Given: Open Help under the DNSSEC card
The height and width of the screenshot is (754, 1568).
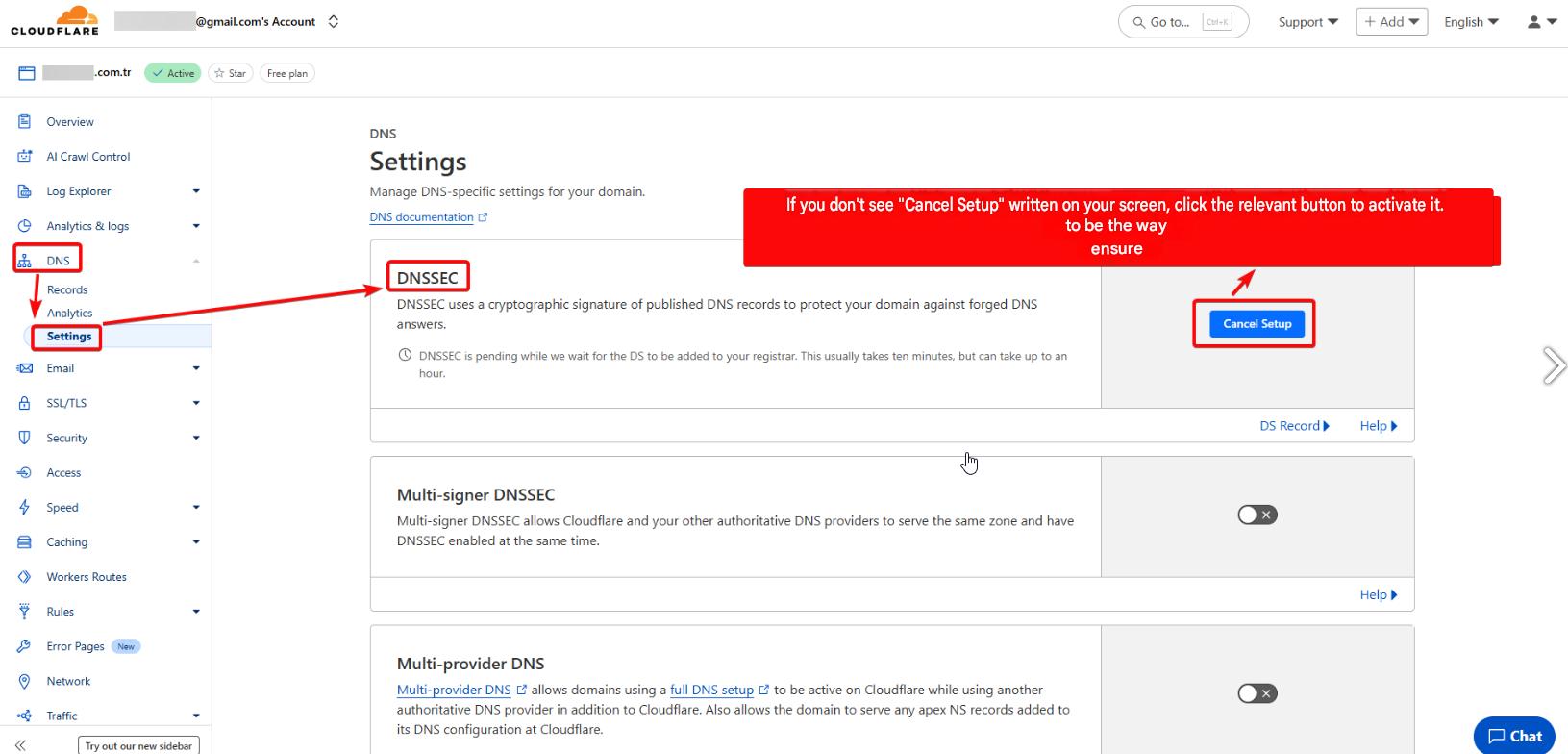Looking at the screenshot, I should tap(1379, 426).
